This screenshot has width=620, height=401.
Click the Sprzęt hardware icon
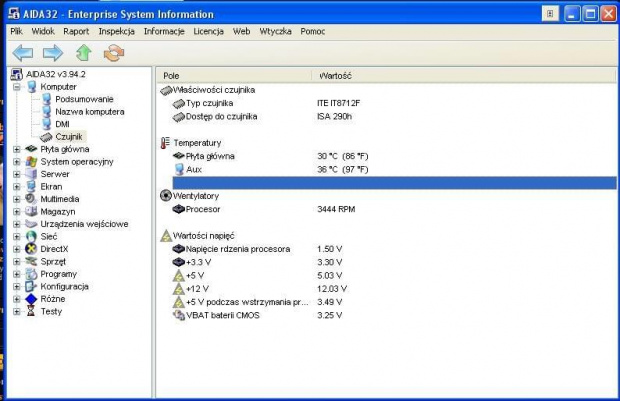[x=31, y=261]
